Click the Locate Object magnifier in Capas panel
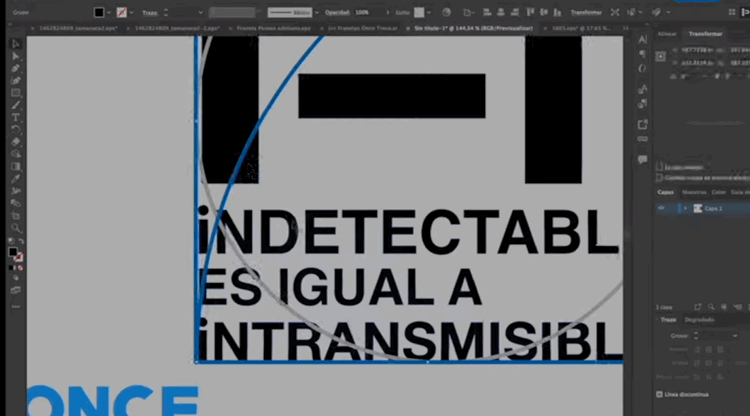Image resolution: width=750 pixels, height=416 pixels. (711, 307)
